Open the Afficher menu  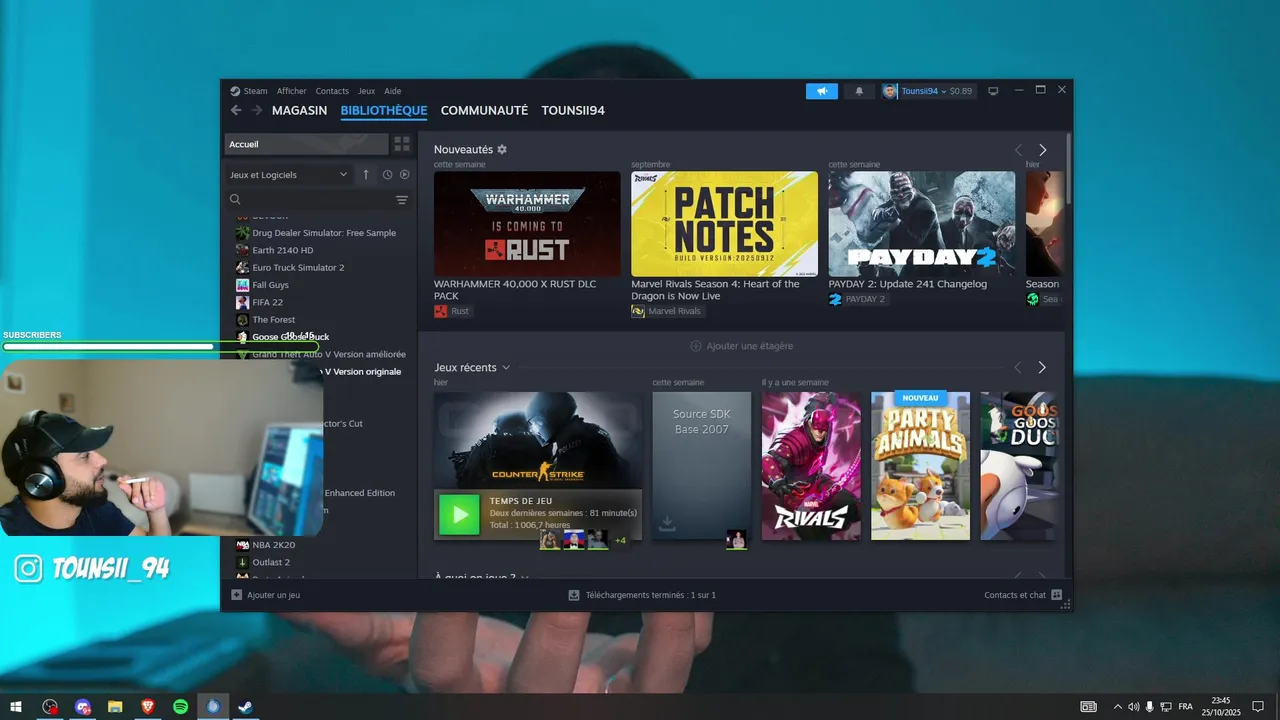[x=292, y=91]
